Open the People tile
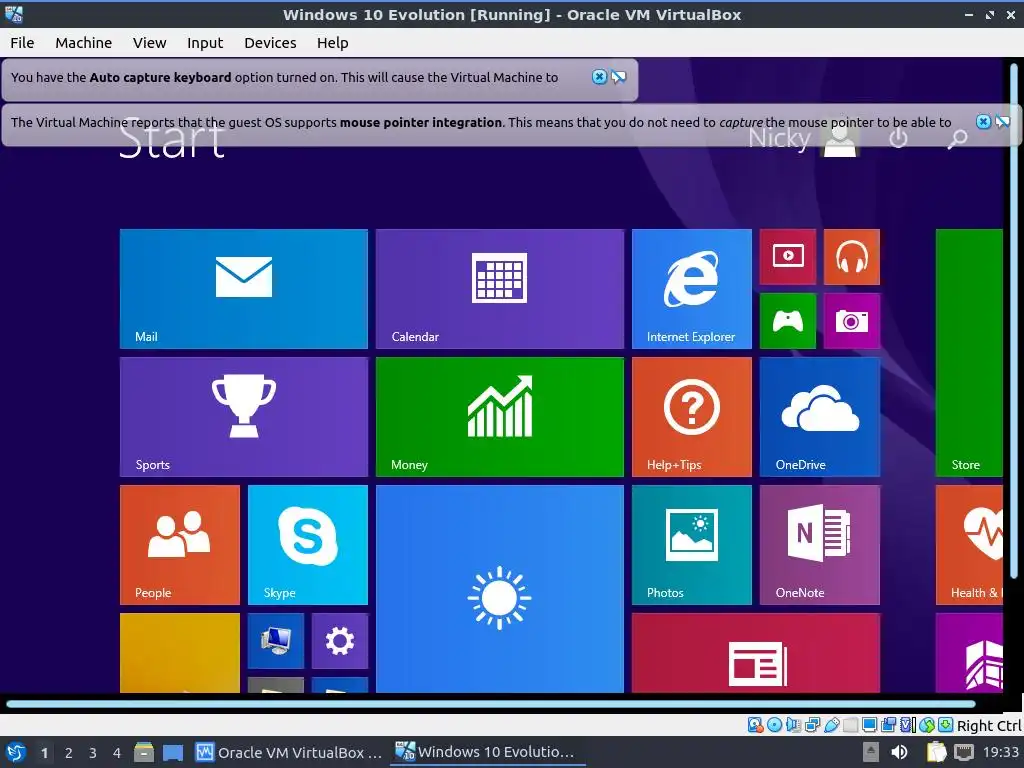 pyautogui.click(x=180, y=545)
